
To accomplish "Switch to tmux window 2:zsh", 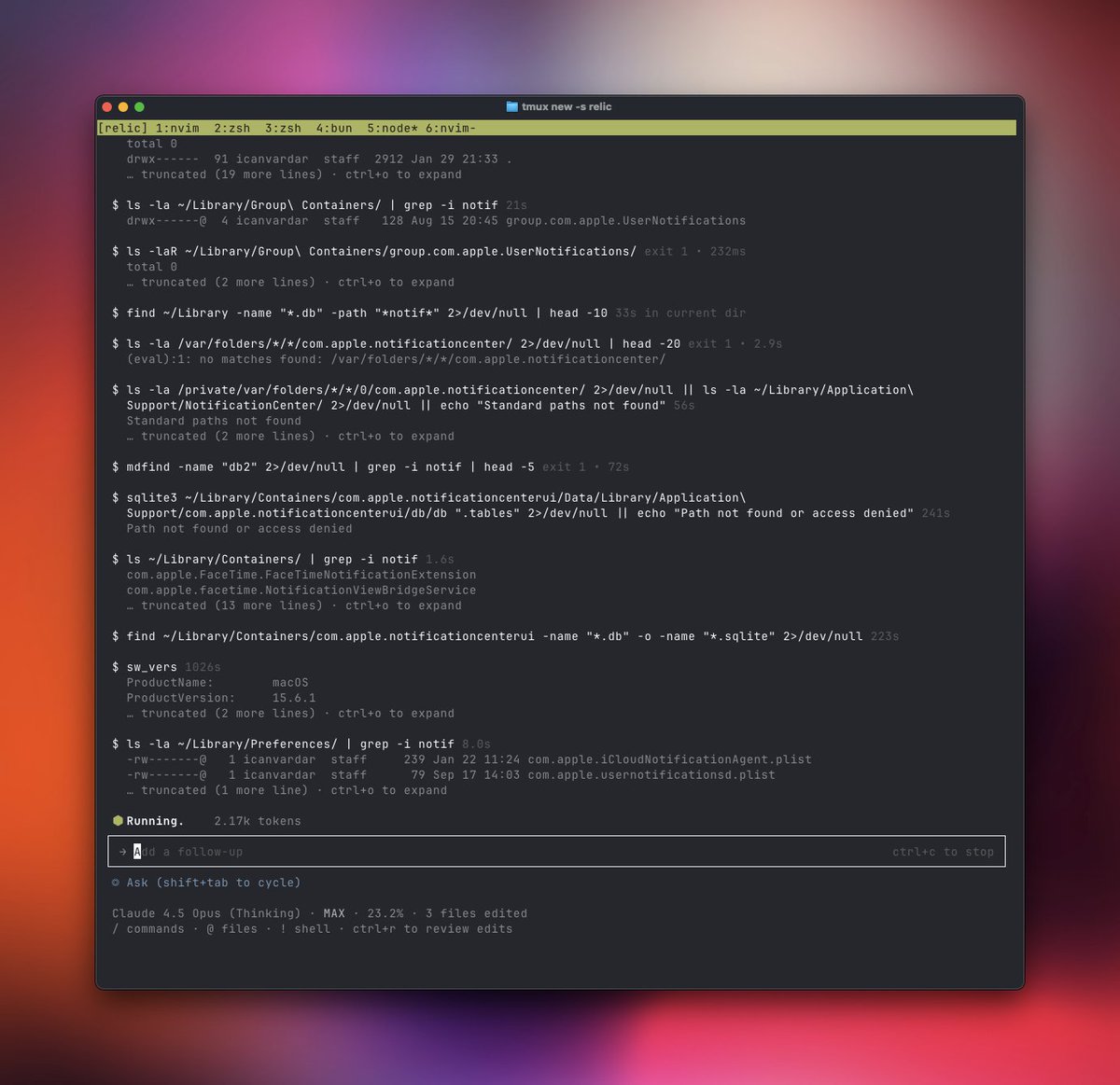I will click(231, 129).
